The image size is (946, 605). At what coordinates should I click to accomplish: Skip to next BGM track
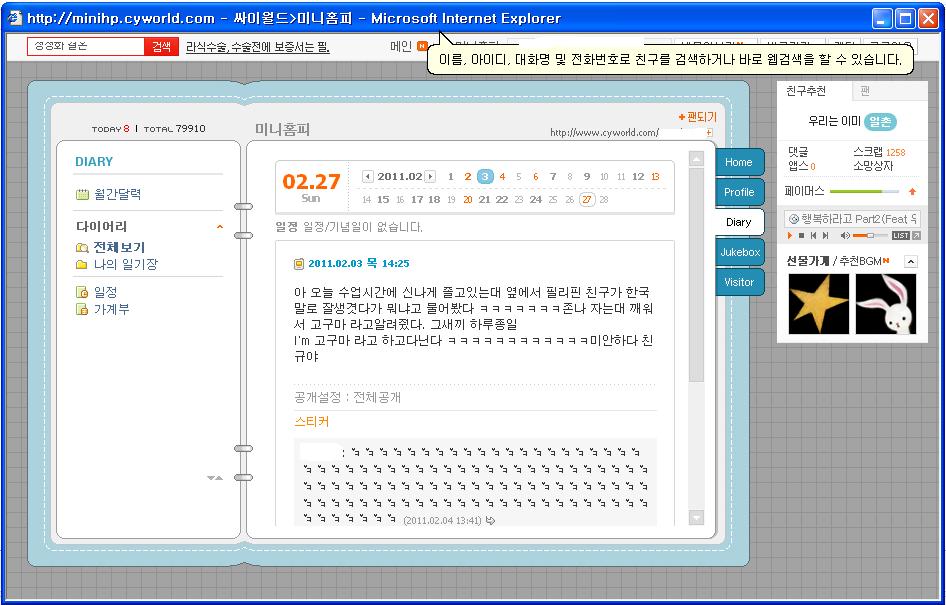pos(825,235)
